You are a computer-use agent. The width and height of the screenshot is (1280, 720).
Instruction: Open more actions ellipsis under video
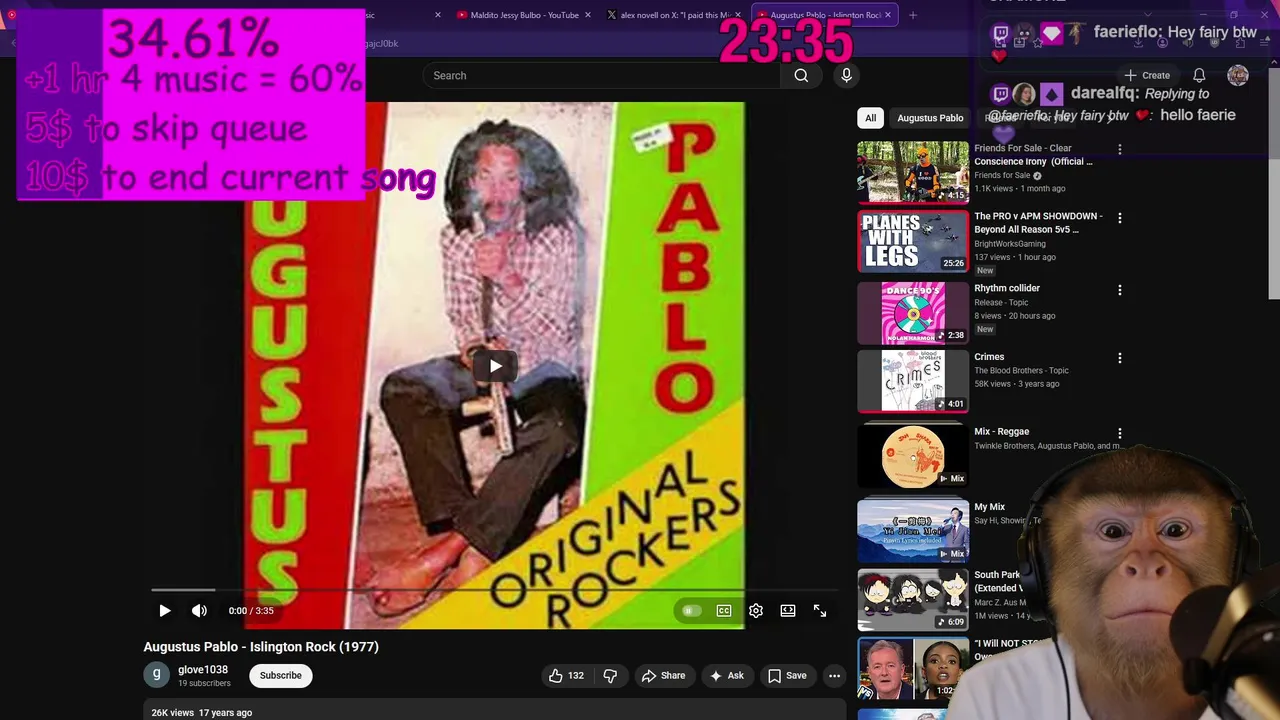tap(834, 676)
